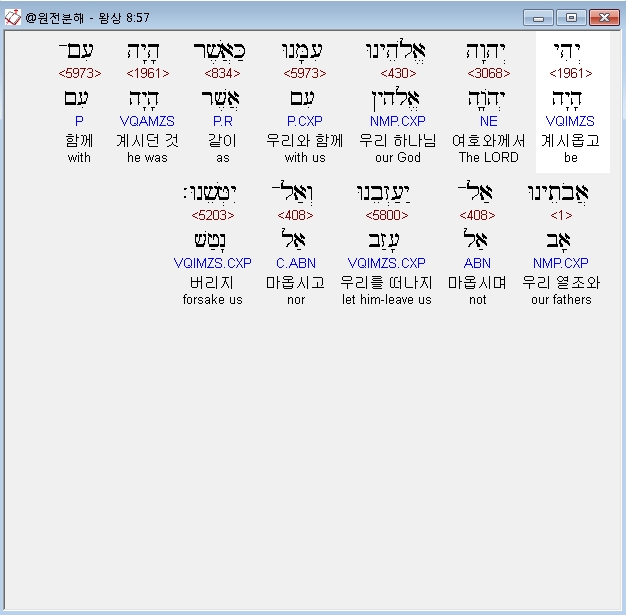Screen dimensions: 626x615
Task: Select Korean gloss 우리와 함께
Action: click(x=305, y=141)
